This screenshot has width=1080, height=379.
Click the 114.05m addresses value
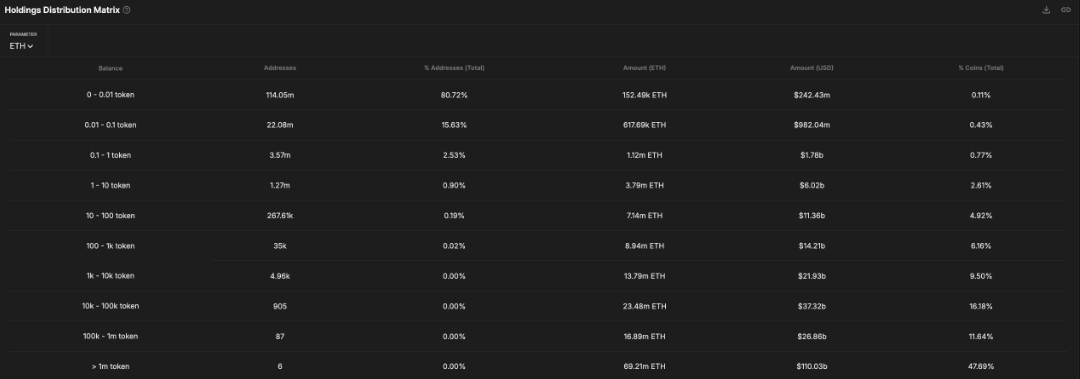tap(280, 95)
